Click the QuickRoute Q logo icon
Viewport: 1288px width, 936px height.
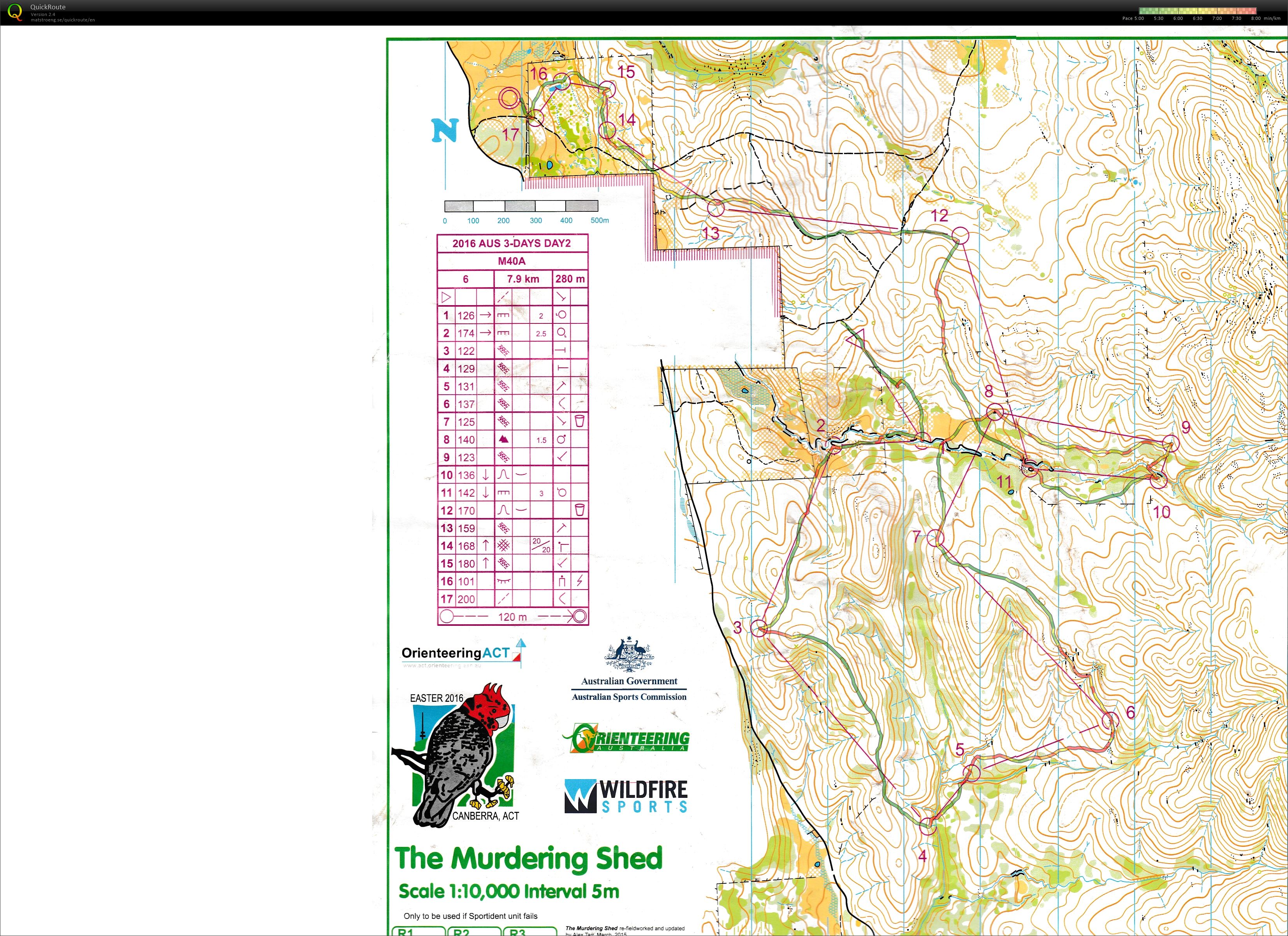[15, 12]
